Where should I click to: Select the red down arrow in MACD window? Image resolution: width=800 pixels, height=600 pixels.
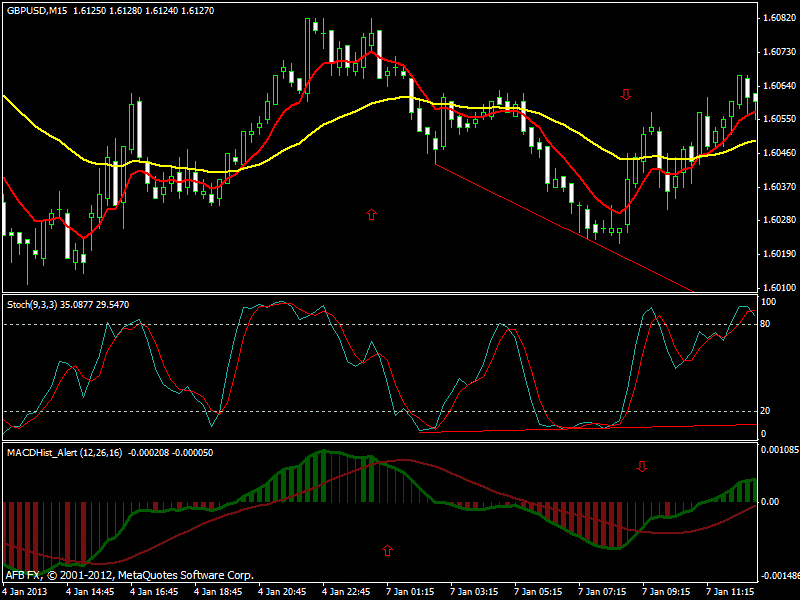[642, 466]
